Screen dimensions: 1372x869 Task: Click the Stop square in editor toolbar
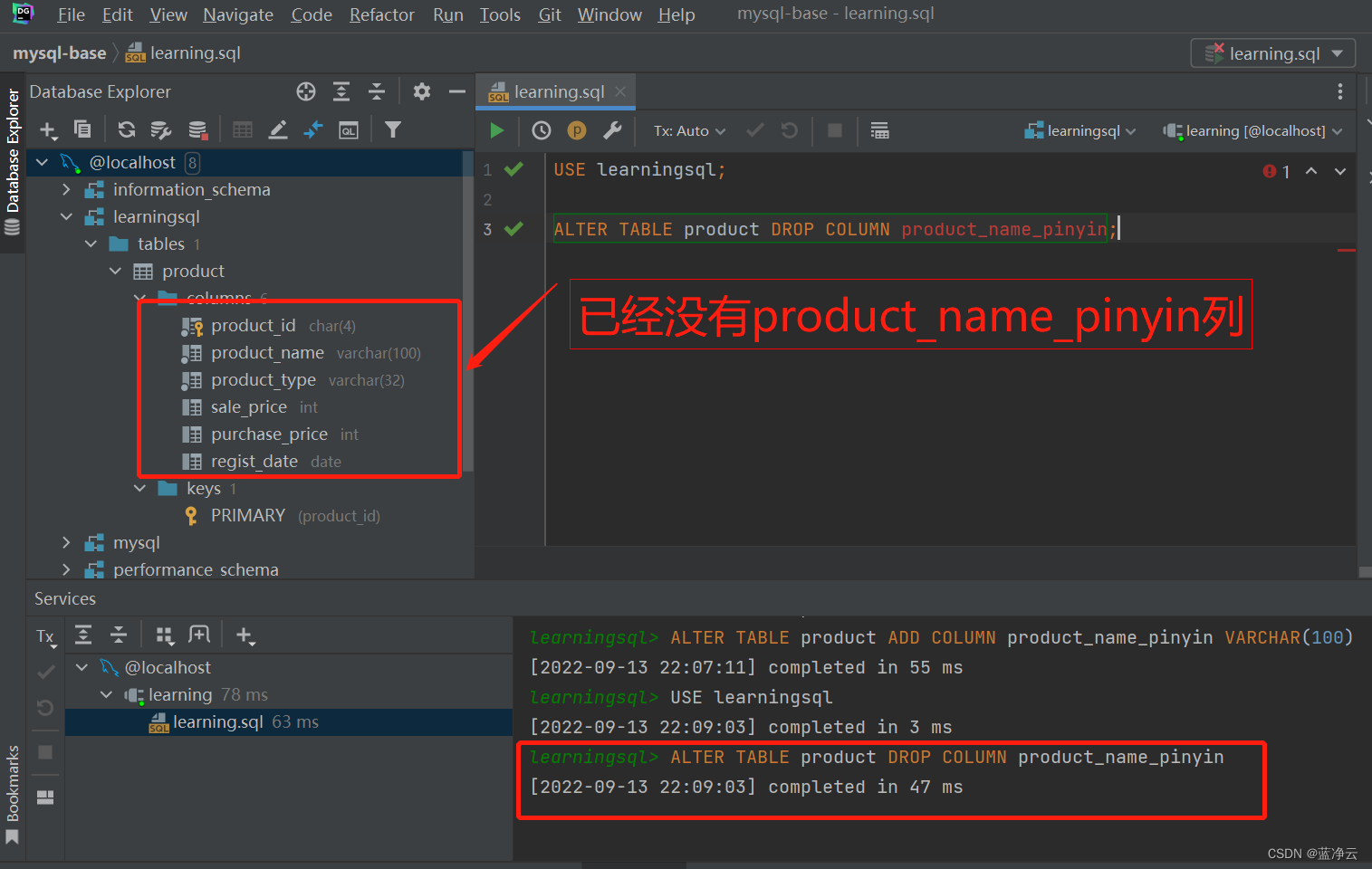[x=835, y=130]
